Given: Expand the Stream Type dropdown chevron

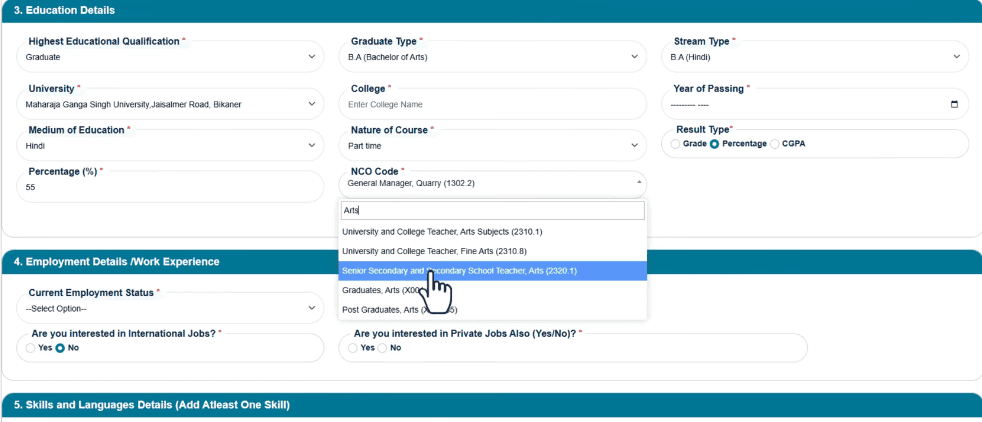Looking at the screenshot, I should (956, 57).
